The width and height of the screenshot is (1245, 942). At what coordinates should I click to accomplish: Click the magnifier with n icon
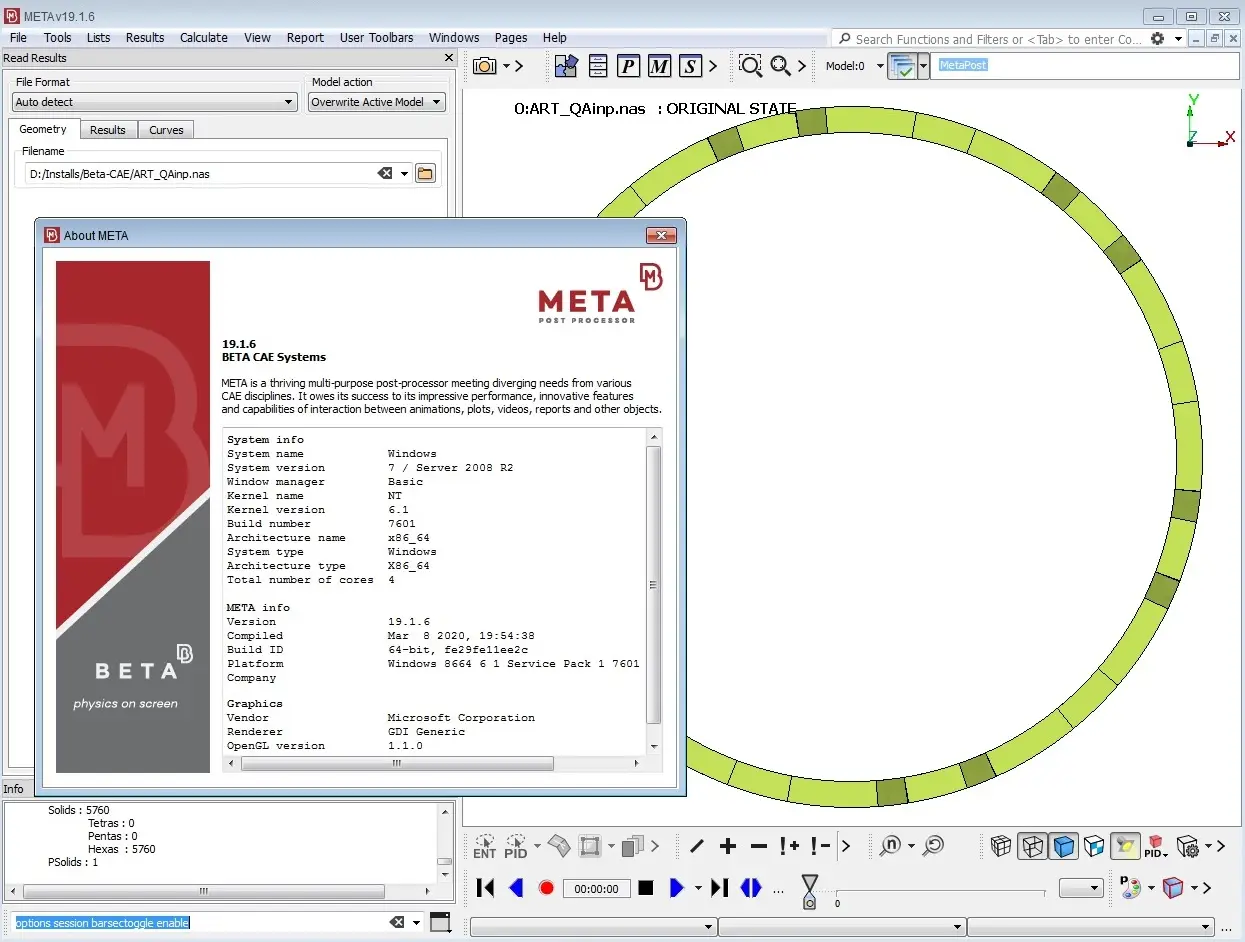[890, 846]
